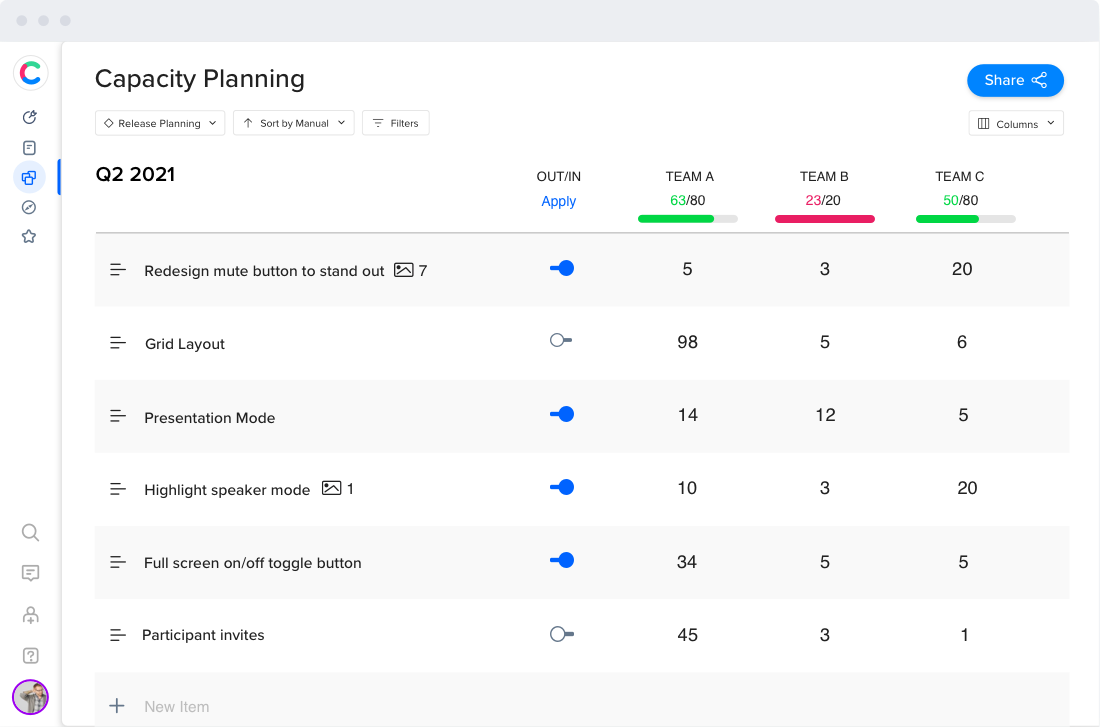The width and height of the screenshot is (1100, 727).
Task: Enable the toggle for Participant invites
Action: tap(560, 634)
